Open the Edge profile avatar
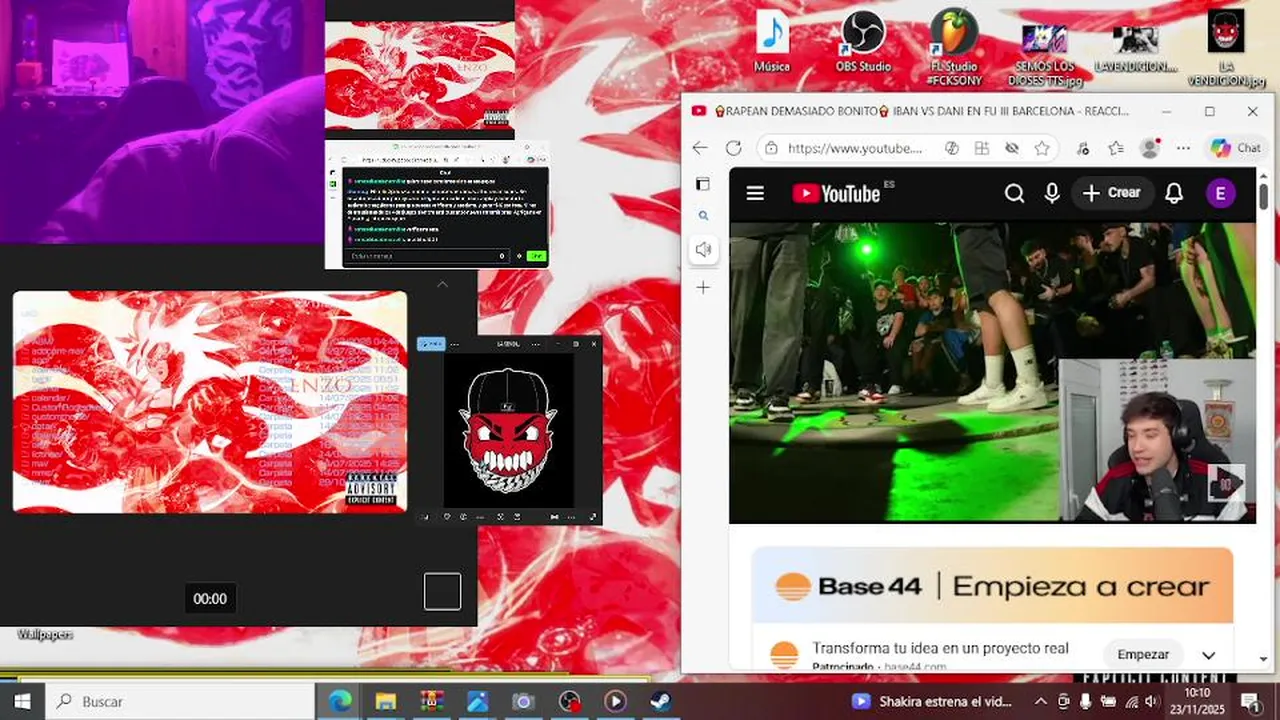Viewport: 1280px width, 720px height. click(x=1150, y=148)
